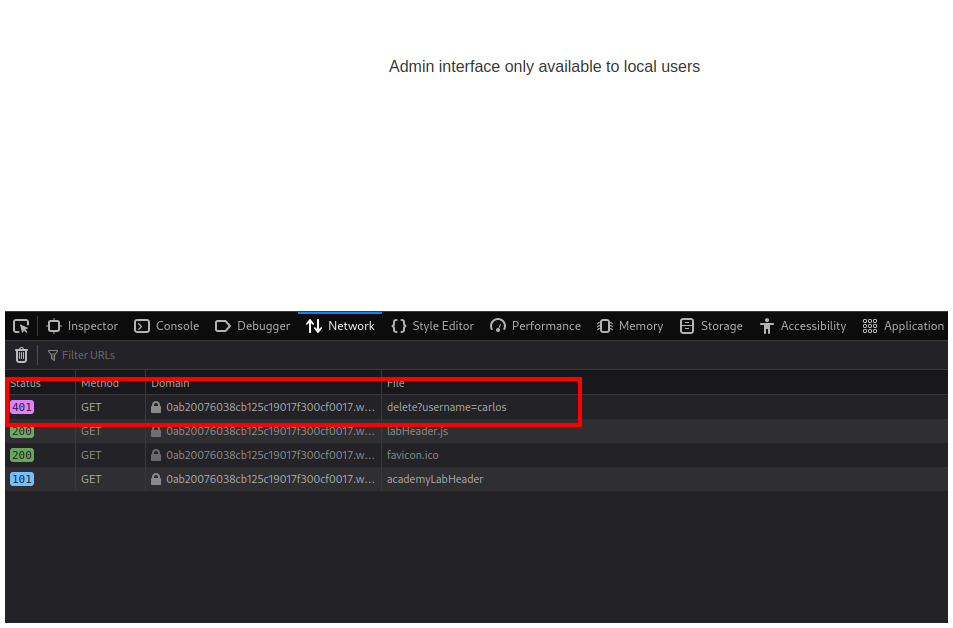Screen dimensions: 953x628
Task: Select the Application tab
Action: [x=903, y=326]
